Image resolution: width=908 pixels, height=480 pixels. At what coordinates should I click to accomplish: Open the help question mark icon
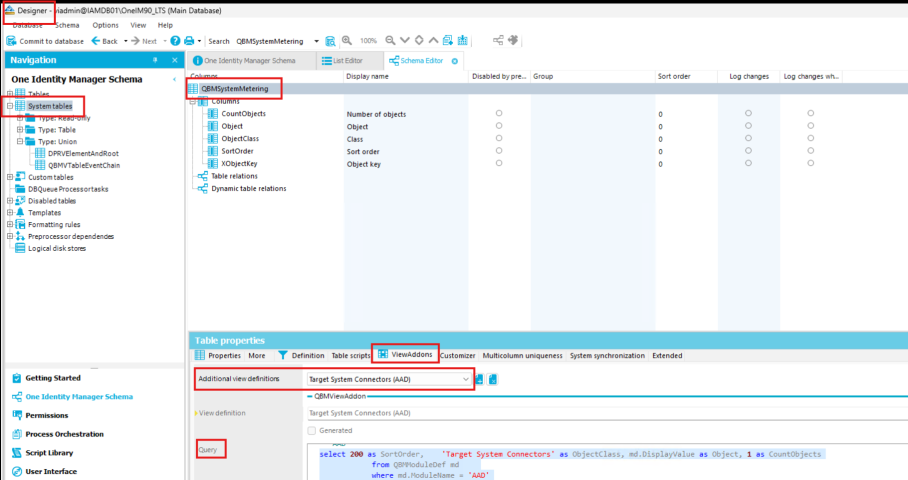(175, 41)
